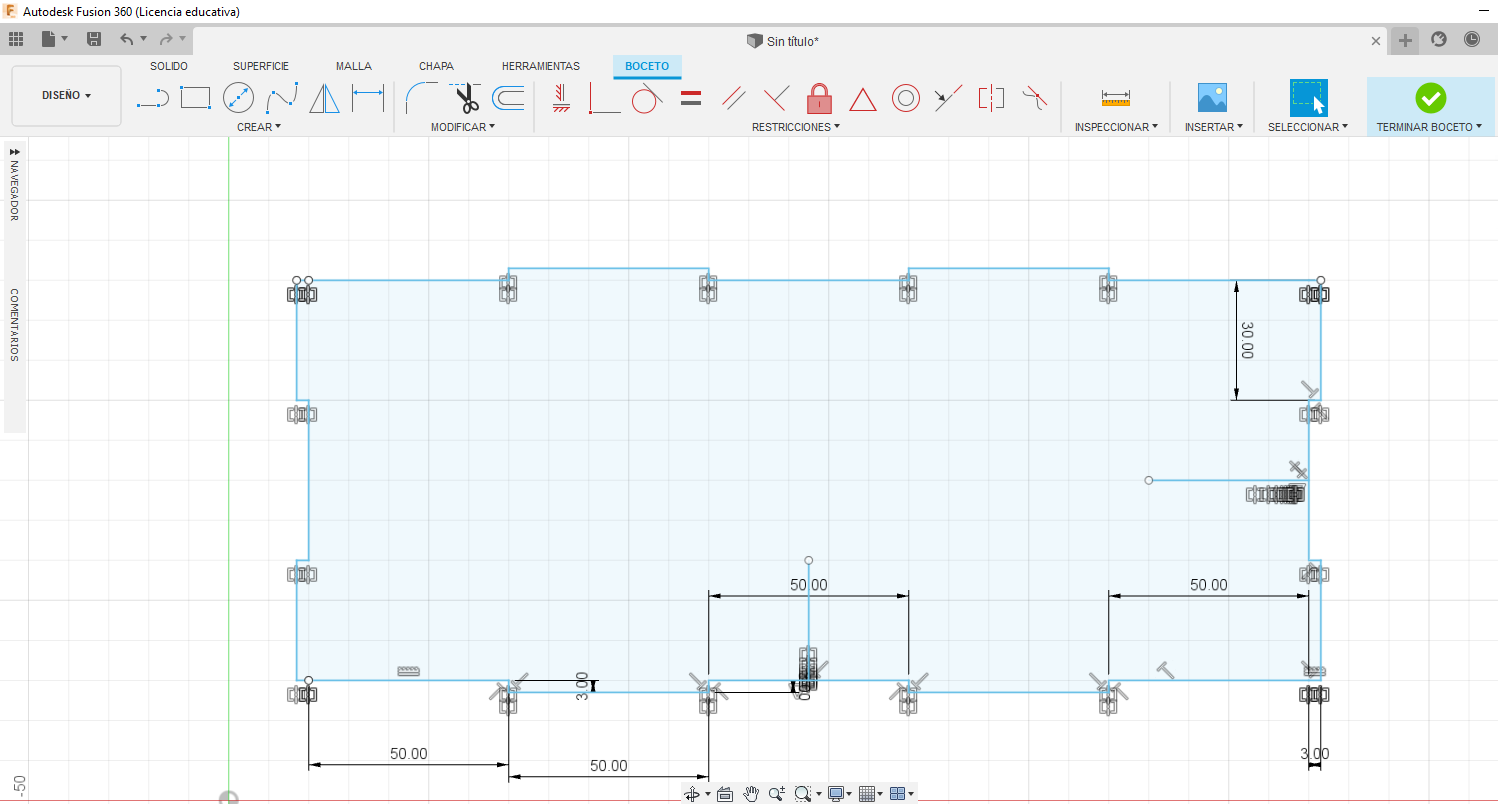1498x804 pixels.
Task: Apply the Tangent constraint
Action: pos(647,98)
